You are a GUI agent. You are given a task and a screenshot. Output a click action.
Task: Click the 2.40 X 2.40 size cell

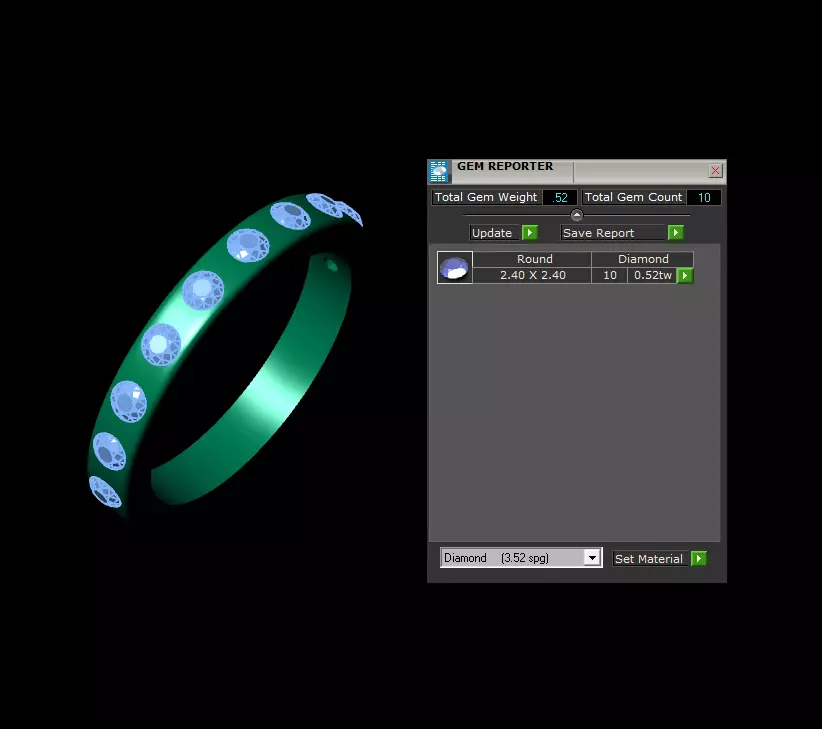533,275
